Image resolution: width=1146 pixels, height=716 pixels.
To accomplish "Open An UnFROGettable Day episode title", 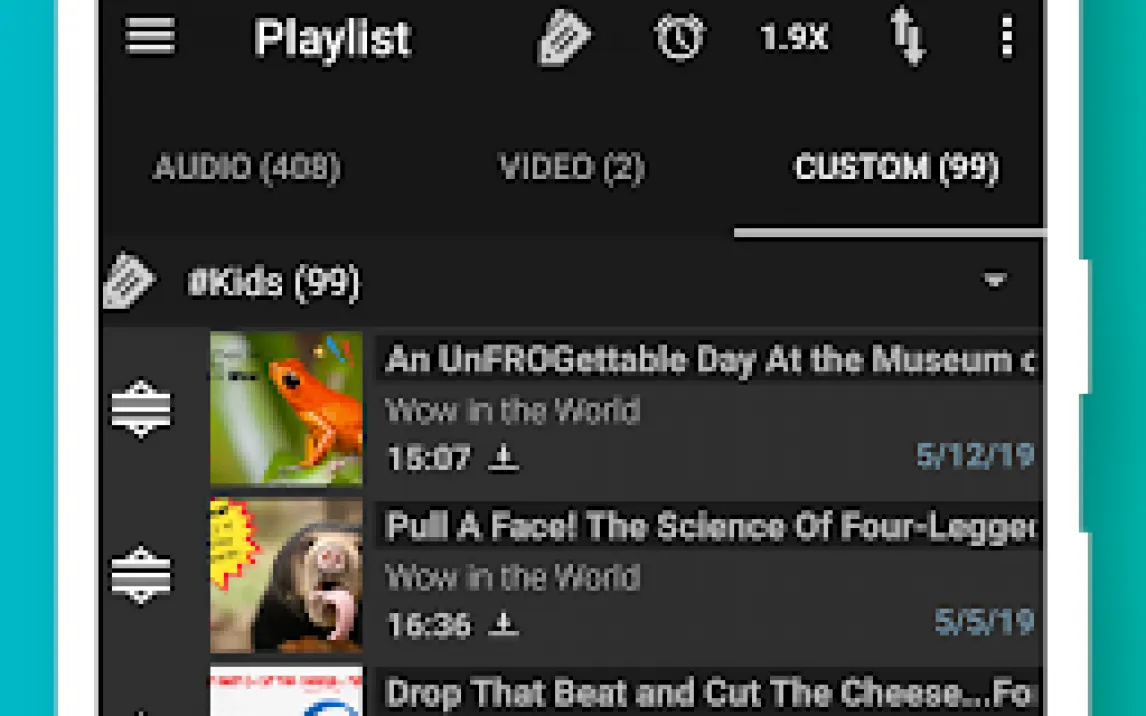I will (x=710, y=360).
